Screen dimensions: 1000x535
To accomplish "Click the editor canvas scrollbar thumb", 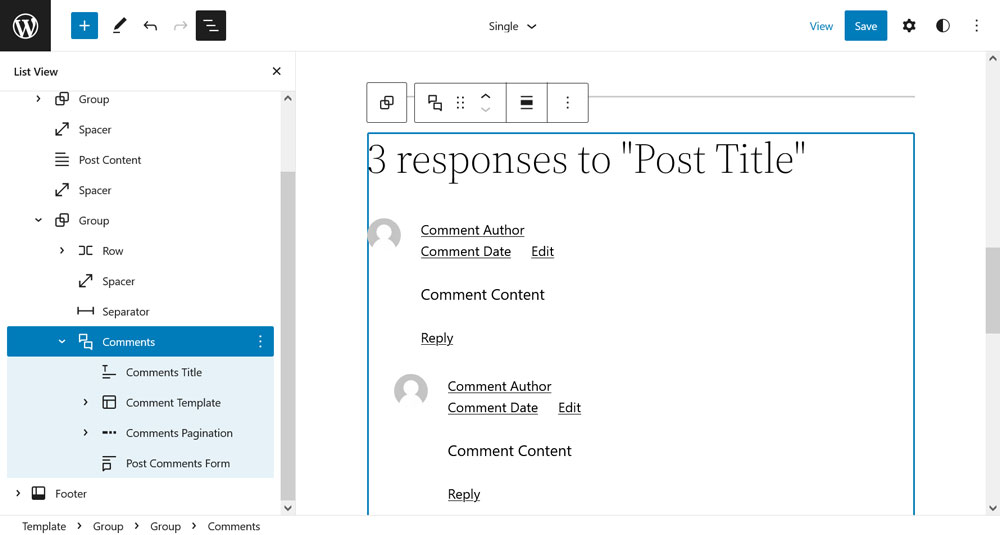I will [x=992, y=290].
